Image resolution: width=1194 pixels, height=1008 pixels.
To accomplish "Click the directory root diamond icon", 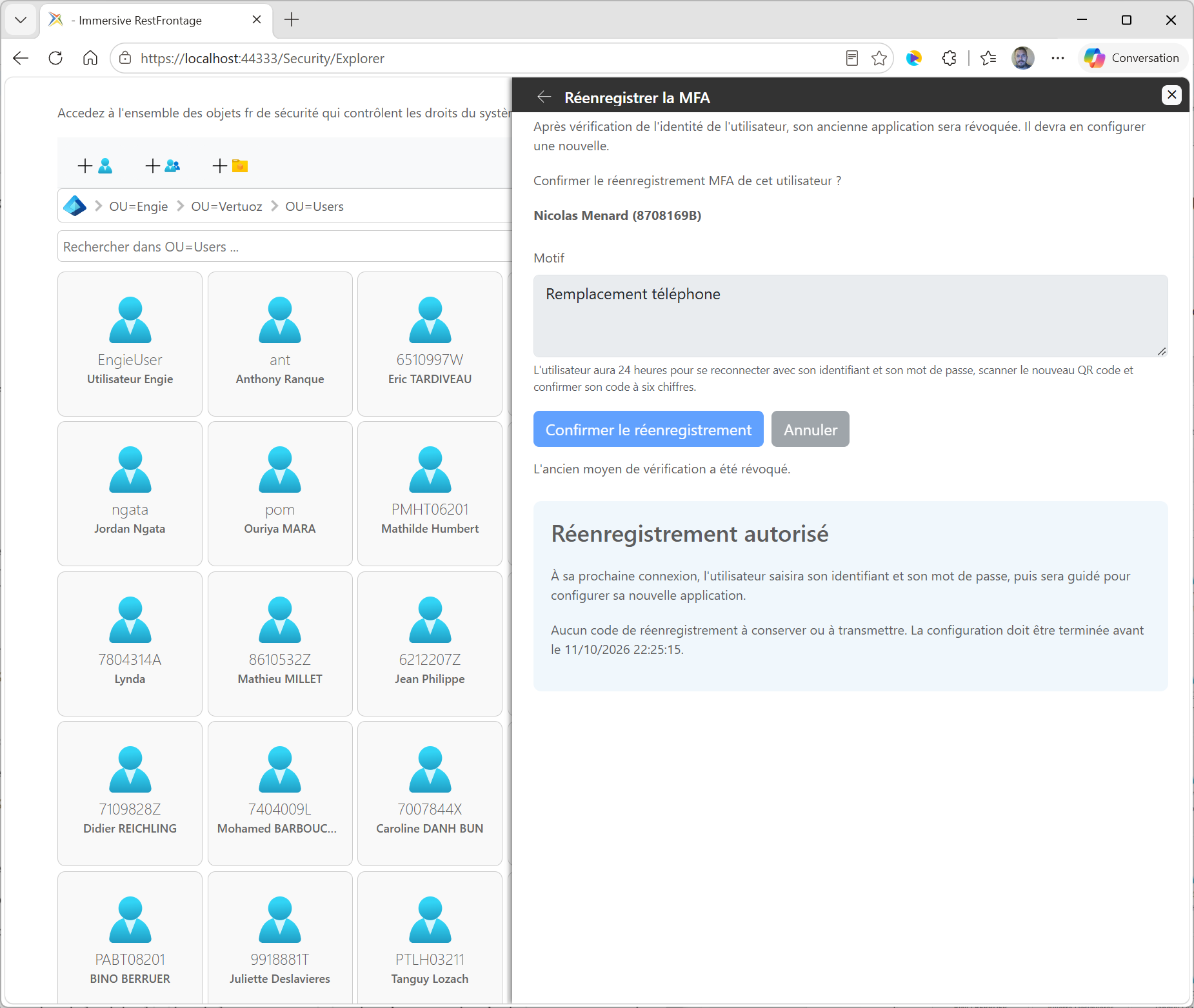I will [x=75, y=206].
